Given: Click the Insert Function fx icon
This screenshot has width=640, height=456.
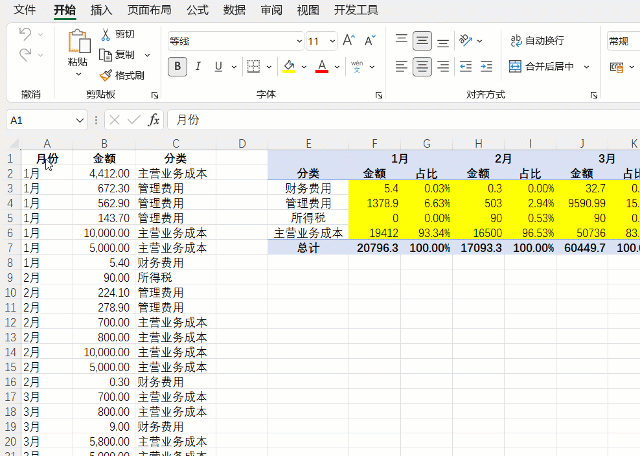Looking at the screenshot, I should pos(154,120).
